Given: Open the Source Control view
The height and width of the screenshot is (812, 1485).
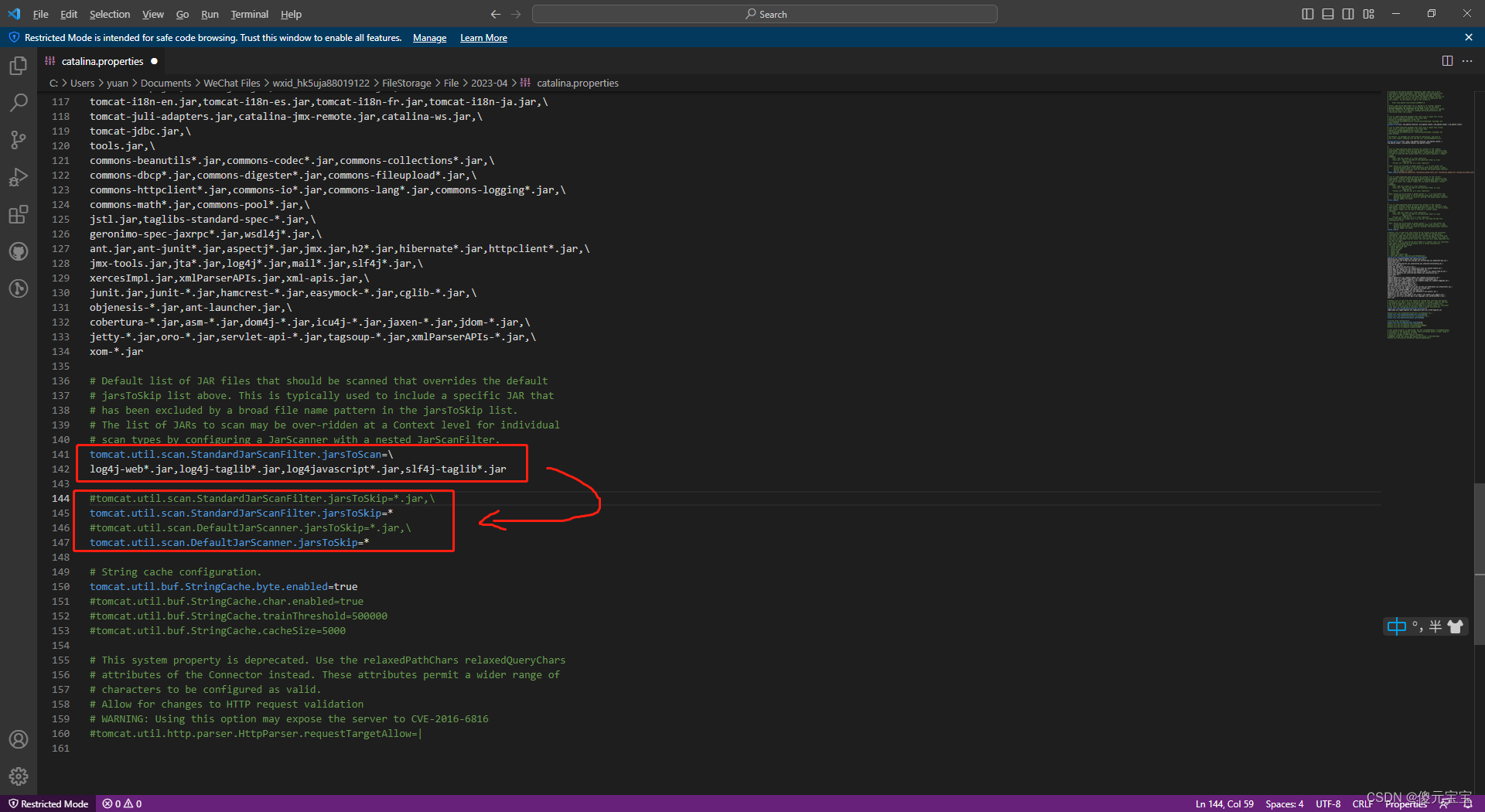Looking at the screenshot, I should [19, 140].
